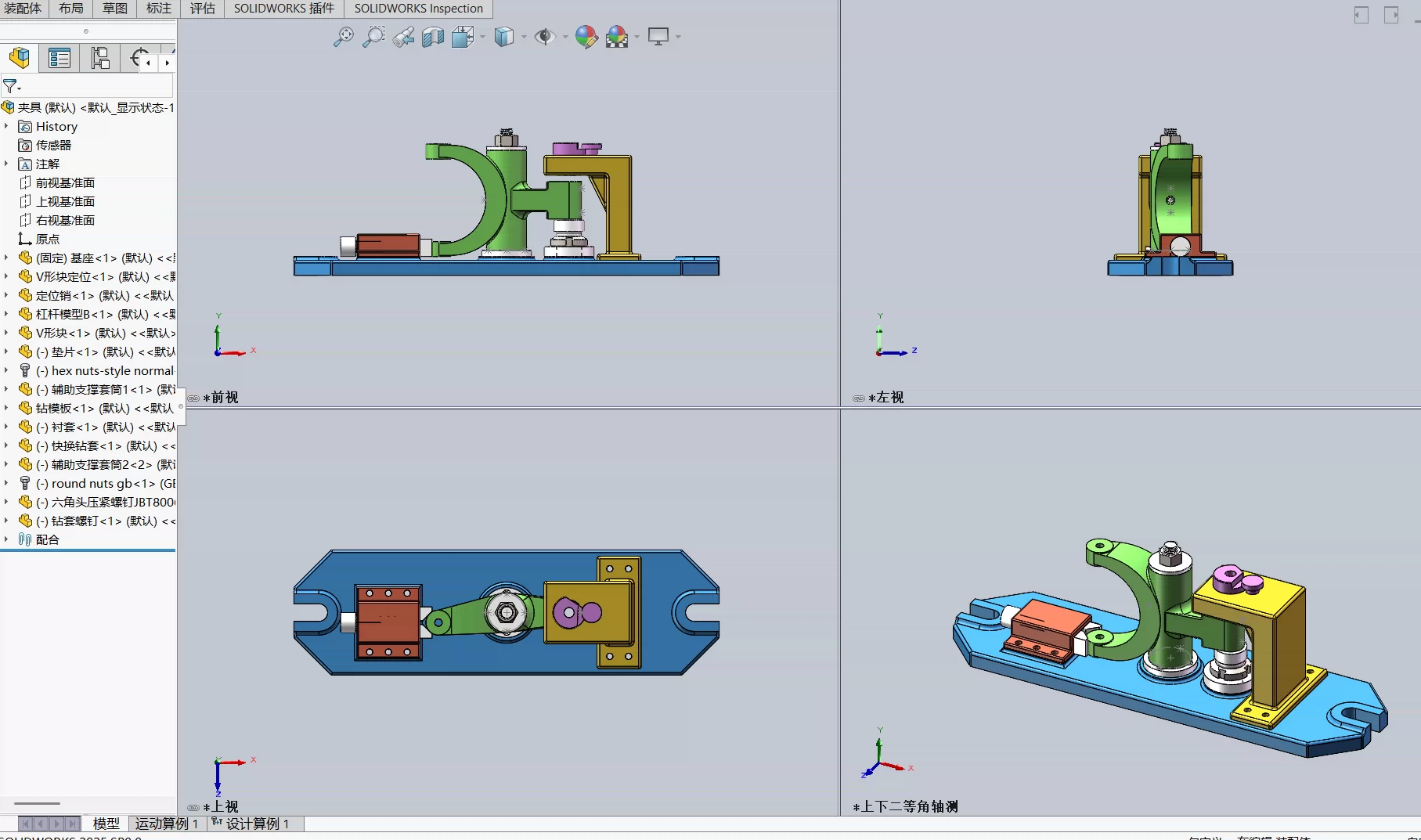Image resolution: width=1421 pixels, height=840 pixels.
Task: Expand the History tree node
Action: coord(6,126)
